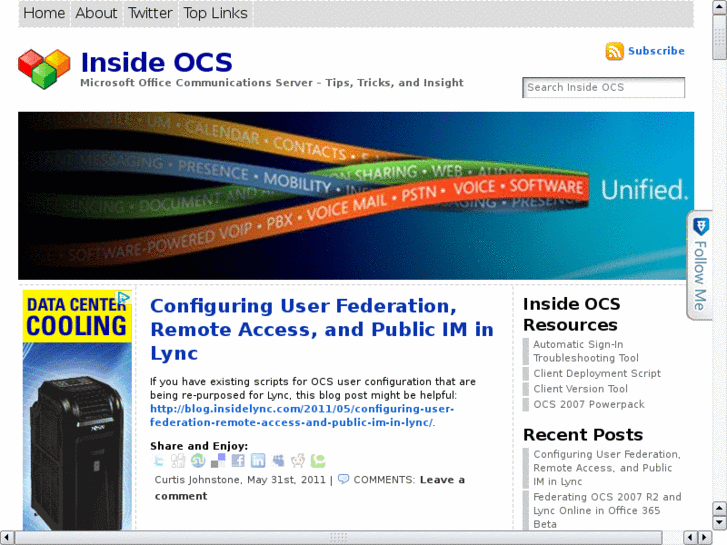The height and width of the screenshot is (545, 727).
Task: Share the post on StumbleUpon
Action: [x=198, y=461]
